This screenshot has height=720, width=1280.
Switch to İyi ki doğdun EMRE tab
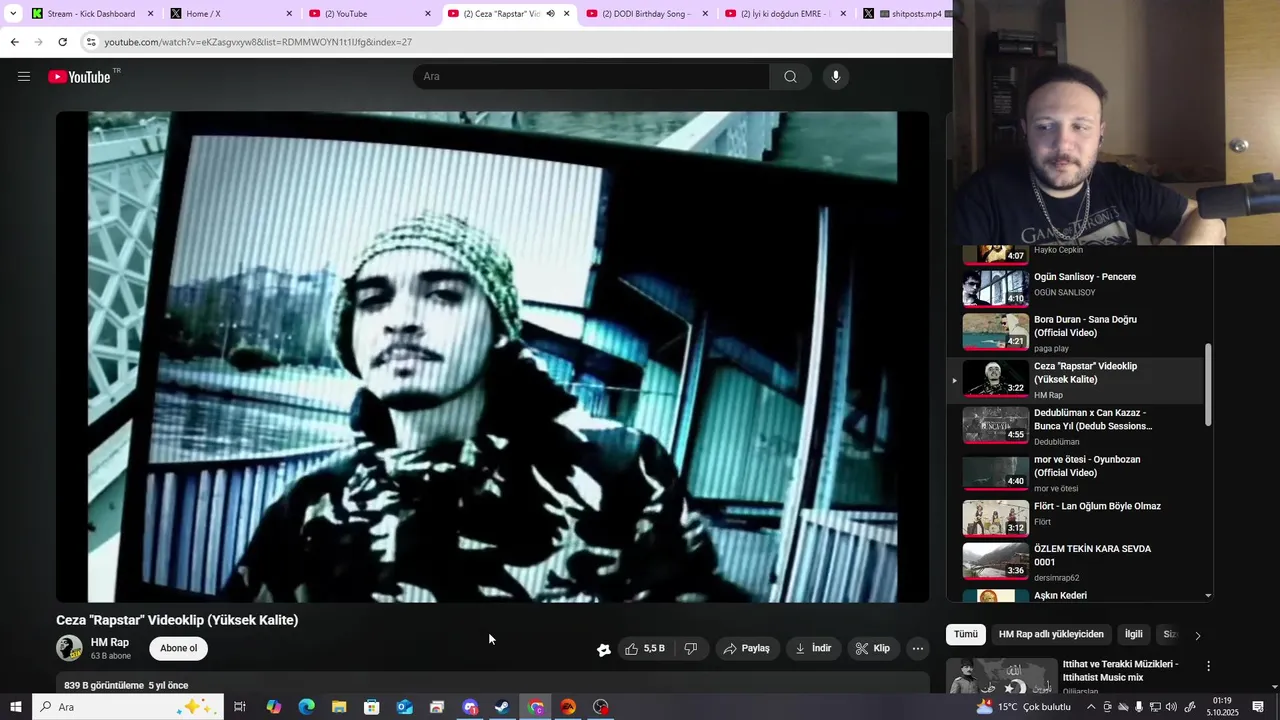click(785, 14)
